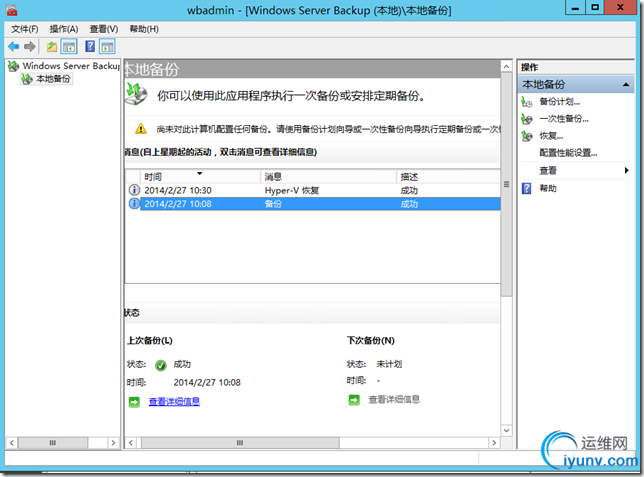Click the 消息 column header

[x=329, y=177]
